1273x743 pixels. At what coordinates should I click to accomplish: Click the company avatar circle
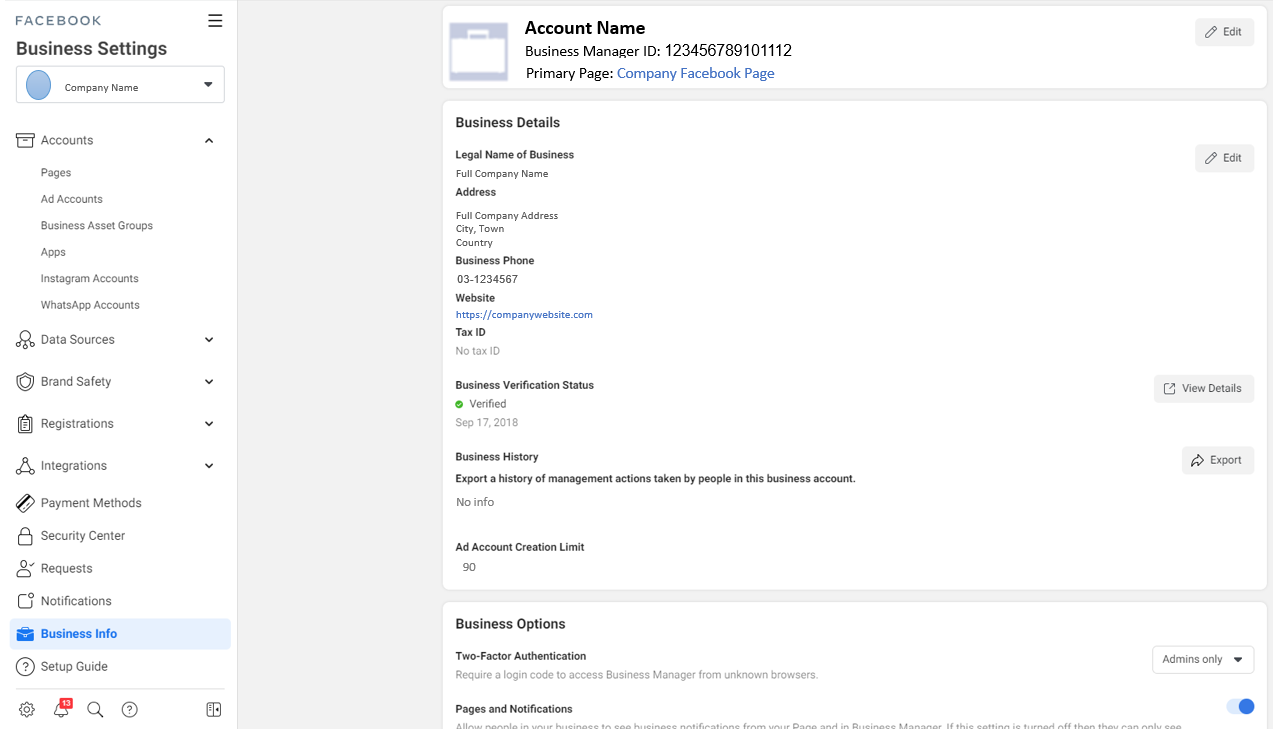(x=38, y=85)
